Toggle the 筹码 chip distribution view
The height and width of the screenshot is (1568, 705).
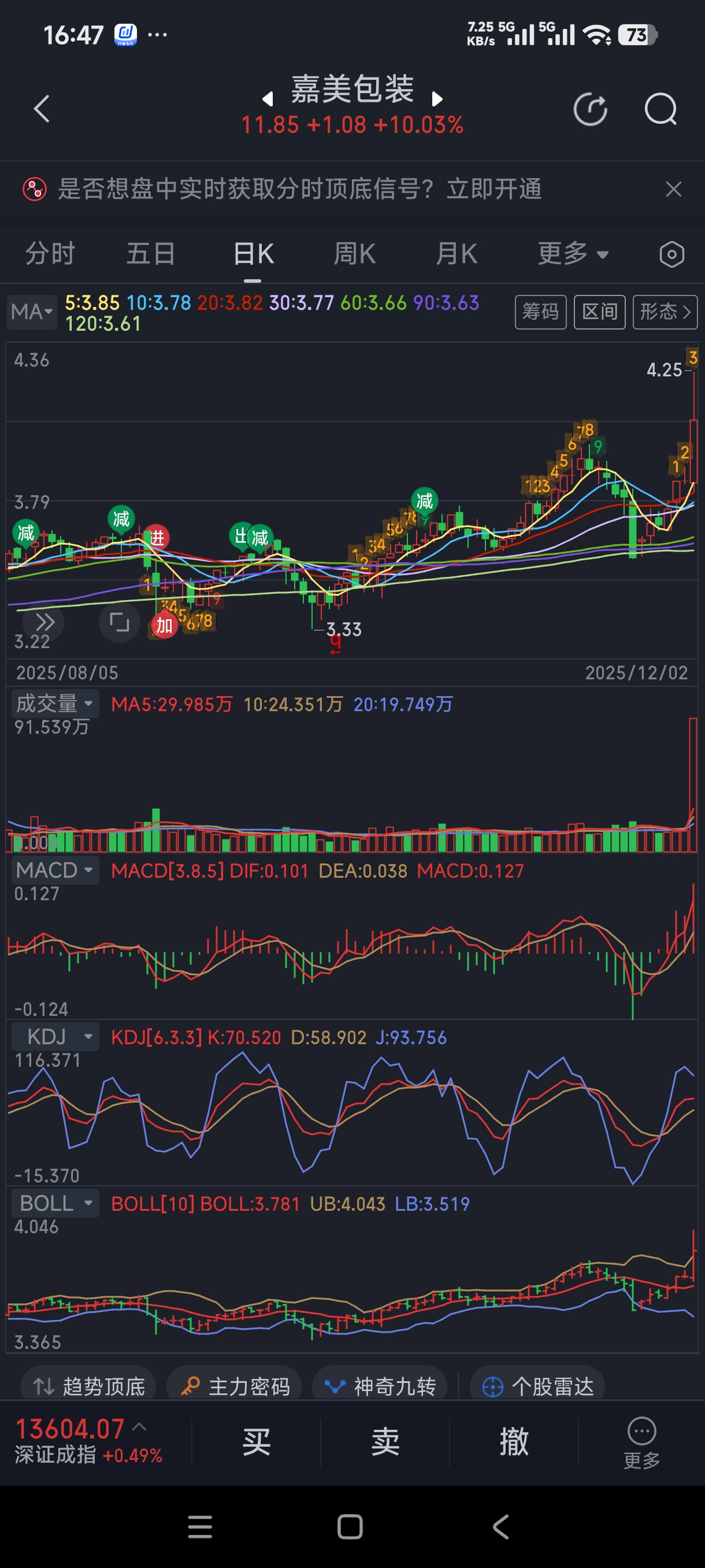[x=540, y=312]
